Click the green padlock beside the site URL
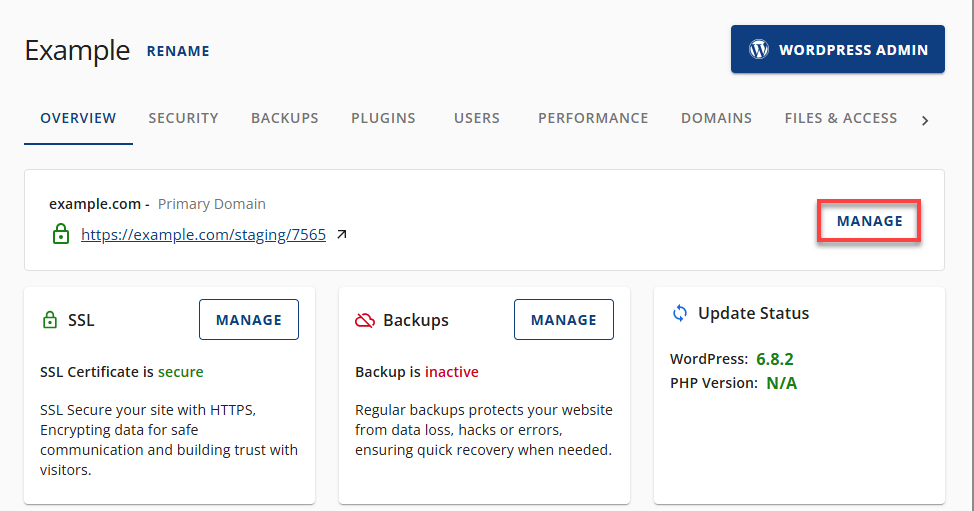This screenshot has width=974, height=511. point(60,235)
